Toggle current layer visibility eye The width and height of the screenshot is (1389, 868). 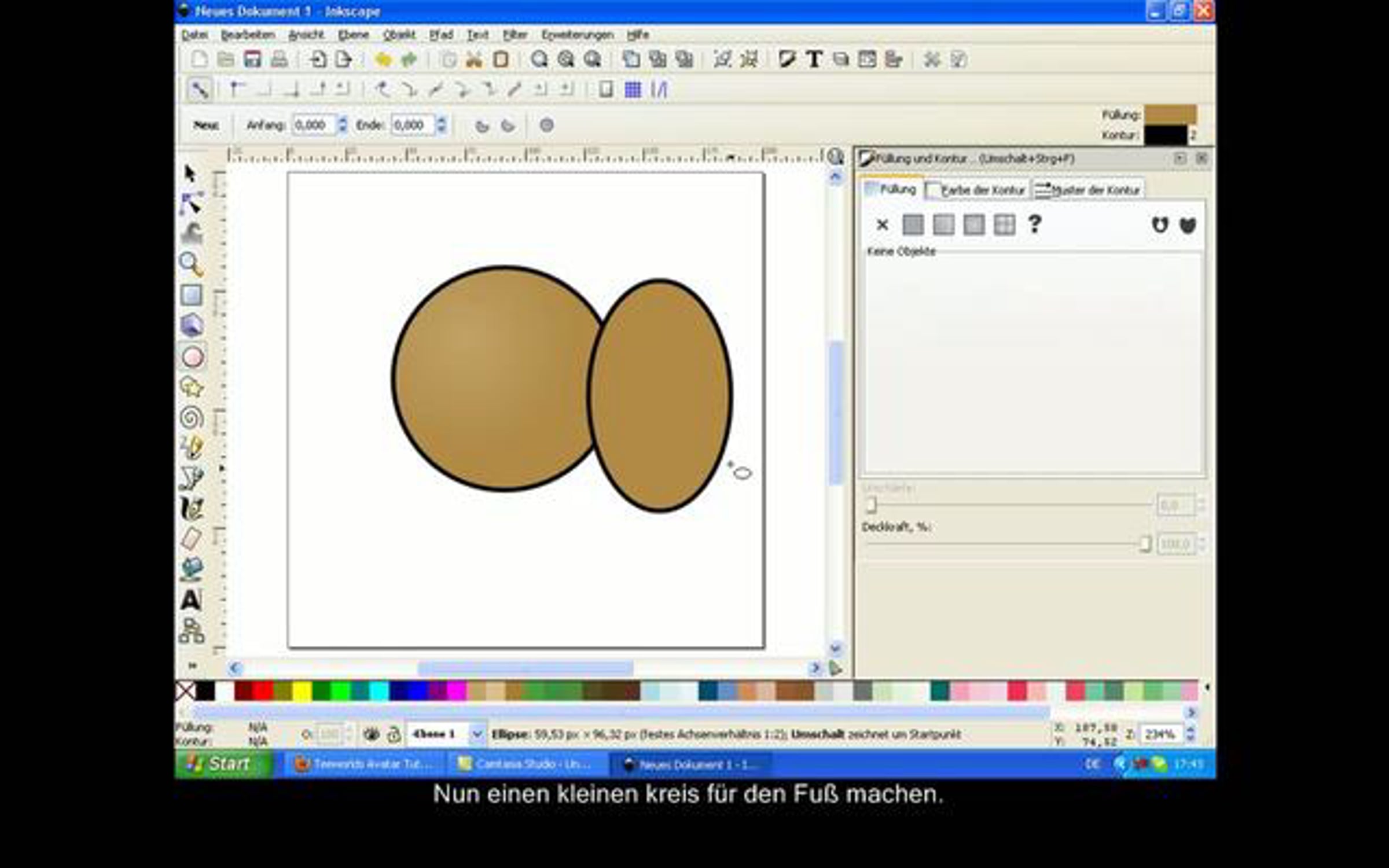pos(371,734)
